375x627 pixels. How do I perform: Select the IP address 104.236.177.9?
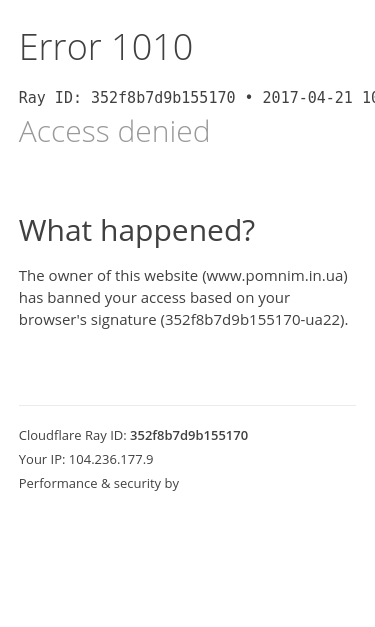coord(111,459)
